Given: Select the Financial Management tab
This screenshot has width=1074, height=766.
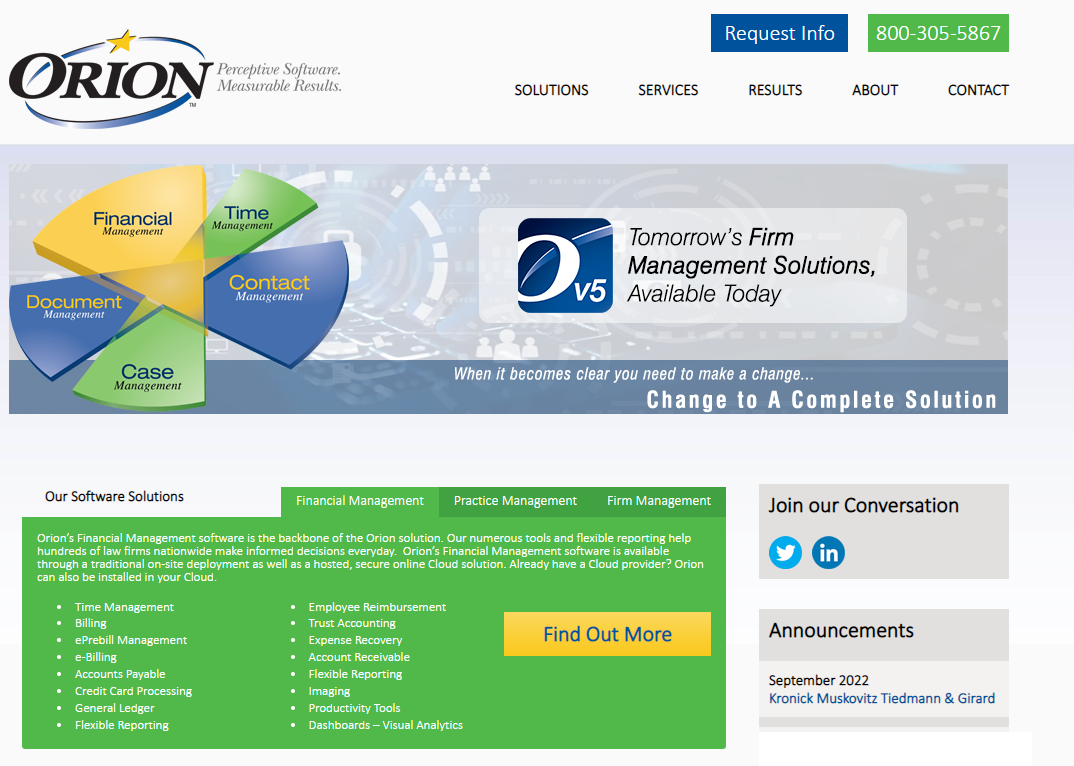Looking at the screenshot, I should [x=360, y=501].
